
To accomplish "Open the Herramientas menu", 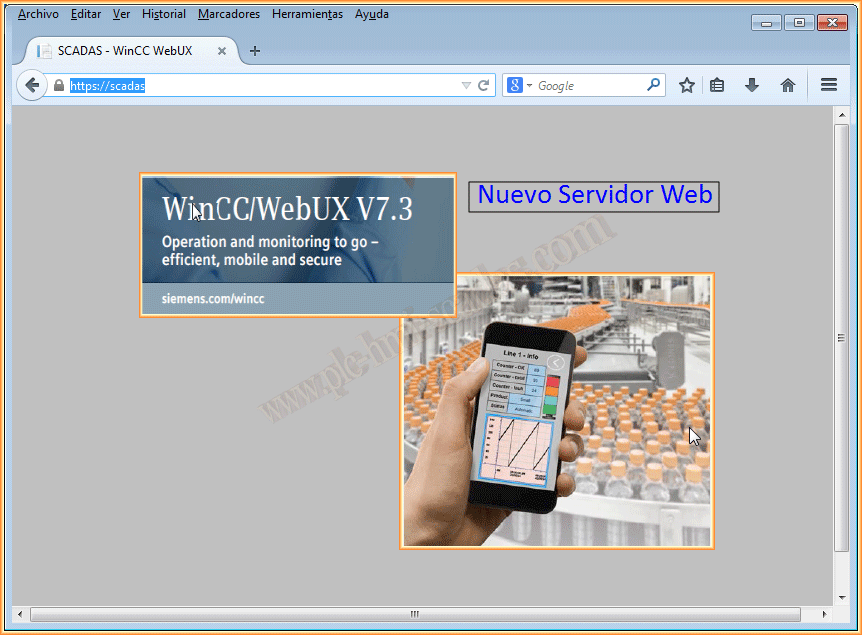I will [x=307, y=14].
